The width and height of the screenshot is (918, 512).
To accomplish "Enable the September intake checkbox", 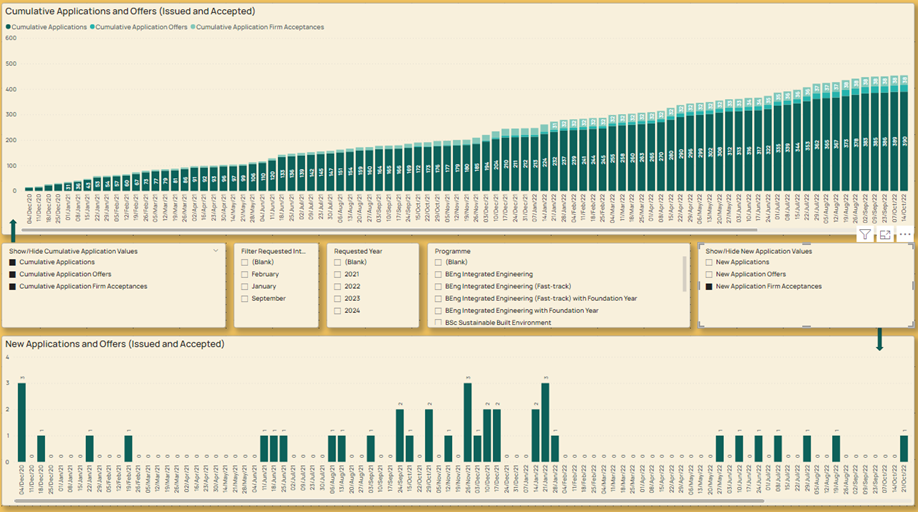I will tap(245, 299).
